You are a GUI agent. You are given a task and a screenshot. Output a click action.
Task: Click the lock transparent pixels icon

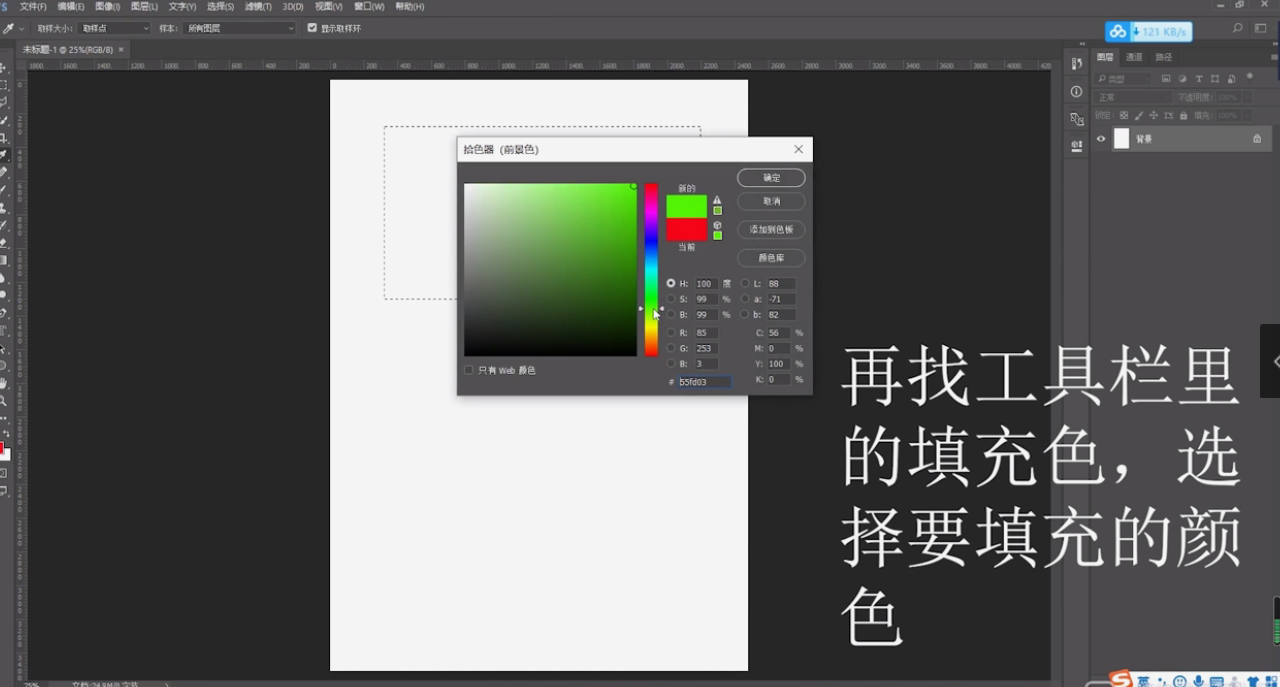pos(1123,115)
